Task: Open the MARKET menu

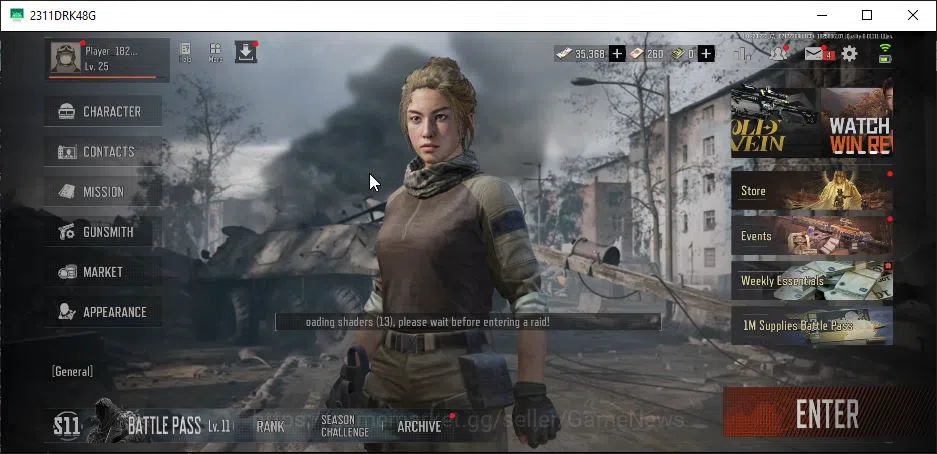Action: [x=103, y=272]
